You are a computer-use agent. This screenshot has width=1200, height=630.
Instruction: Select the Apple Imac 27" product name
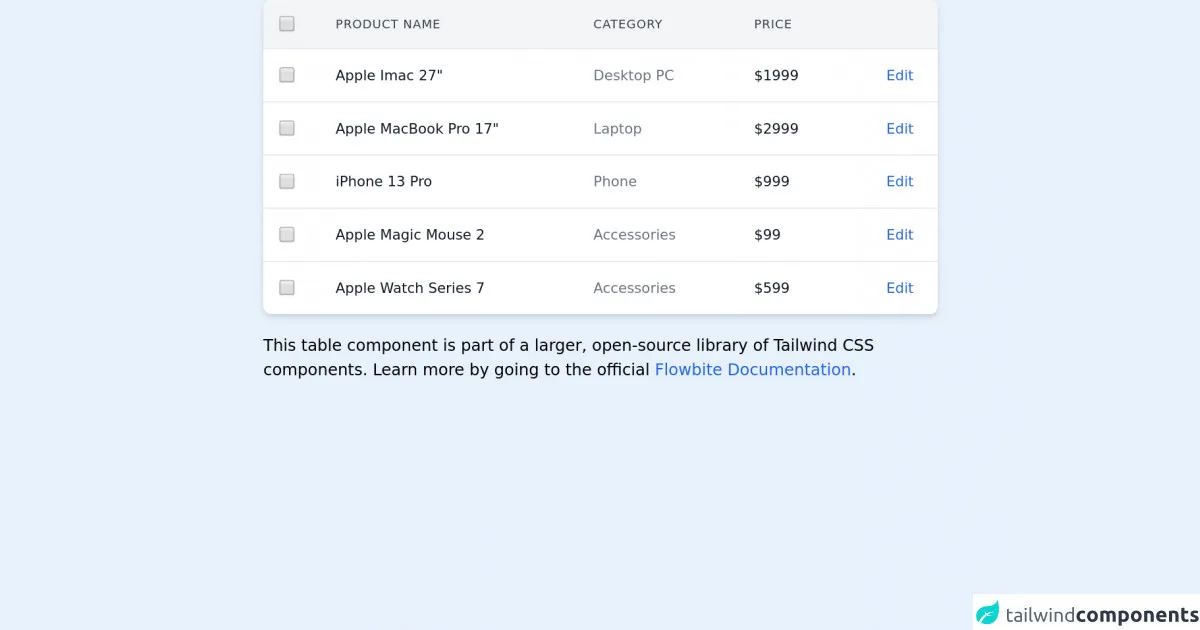pyautogui.click(x=389, y=75)
